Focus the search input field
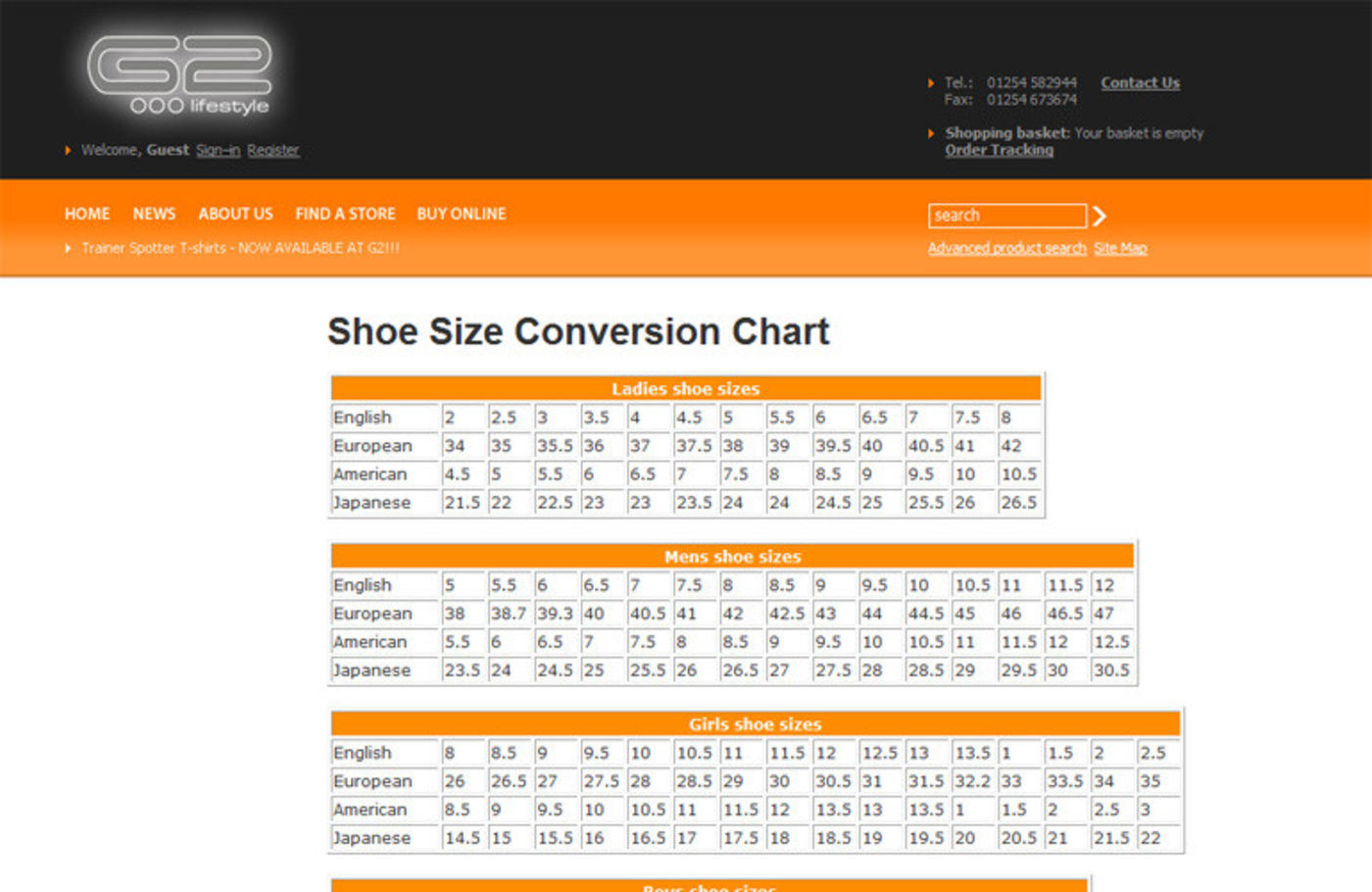Viewport: 1372px width, 892px height. [x=1006, y=216]
